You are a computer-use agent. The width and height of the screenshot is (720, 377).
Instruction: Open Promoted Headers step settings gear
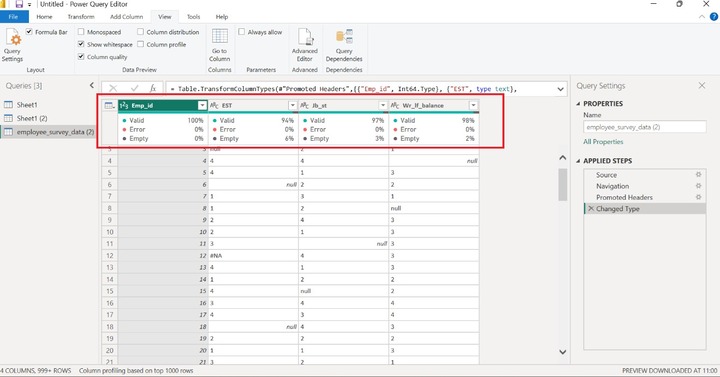click(698, 197)
